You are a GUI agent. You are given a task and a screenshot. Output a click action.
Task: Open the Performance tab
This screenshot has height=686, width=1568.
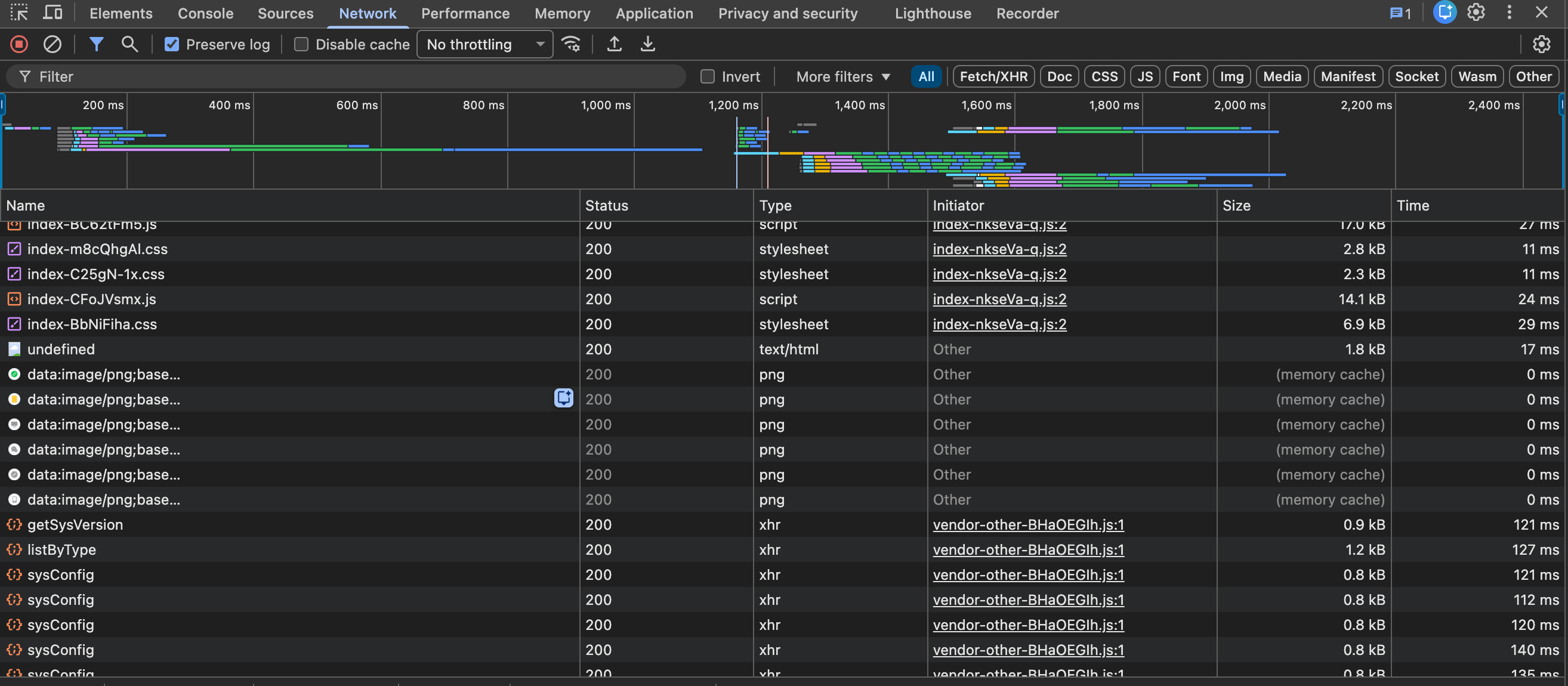click(x=465, y=13)
